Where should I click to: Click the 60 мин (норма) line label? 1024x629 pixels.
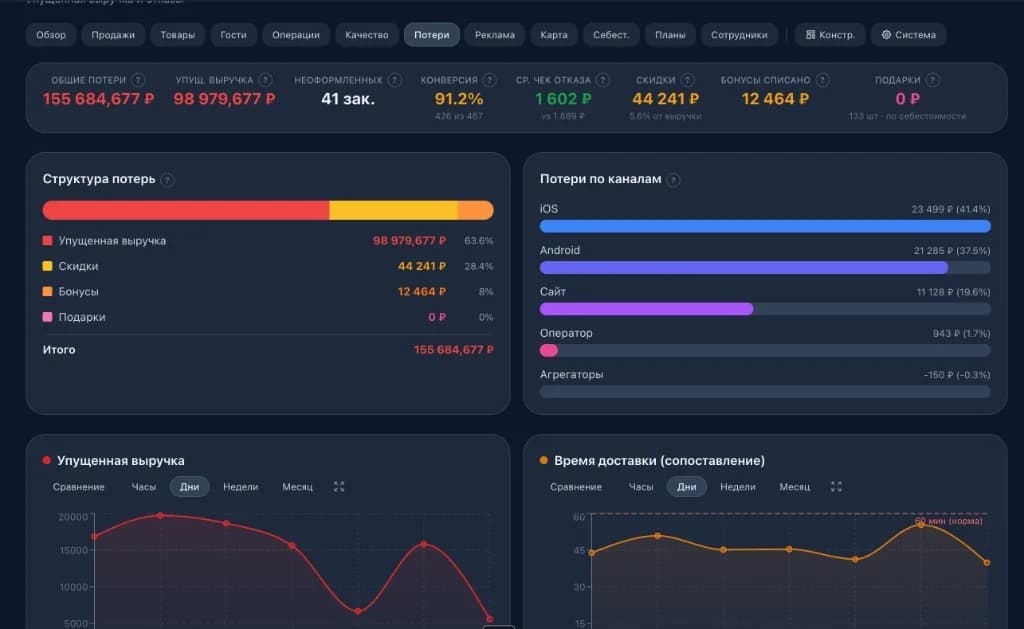pos(949,521)
